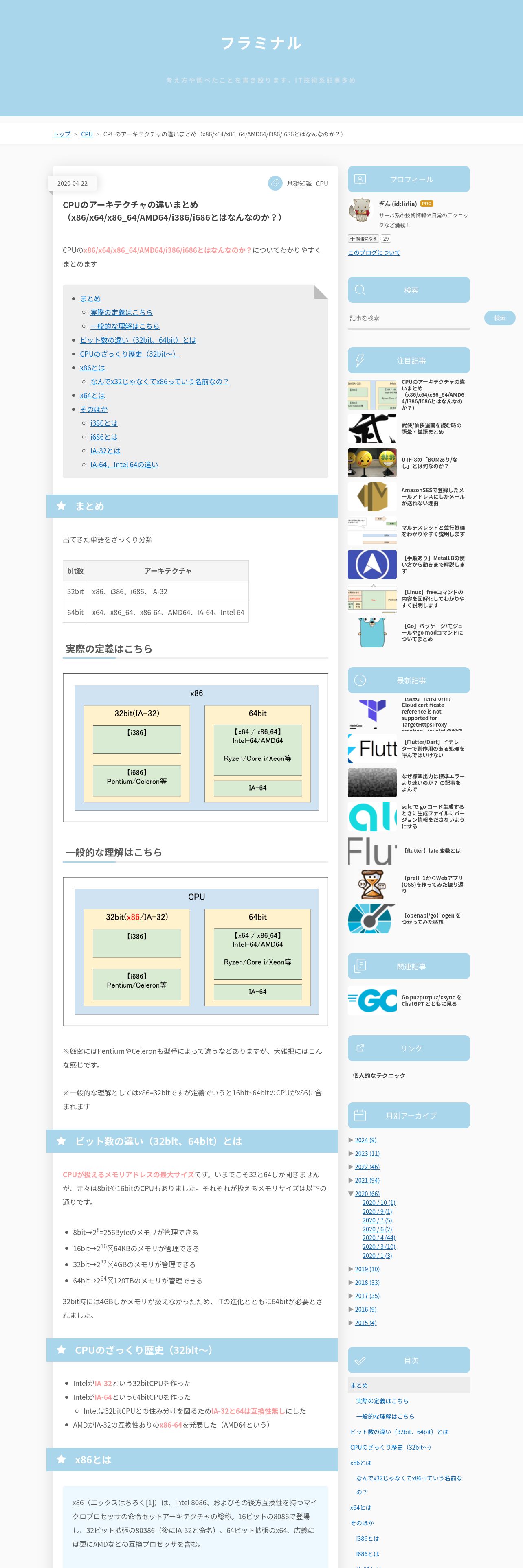Image resolution: width=523 pixels, height=1568 pixels.
Task: Select まとめ in the sidebar 目次
Action: 358,1385
